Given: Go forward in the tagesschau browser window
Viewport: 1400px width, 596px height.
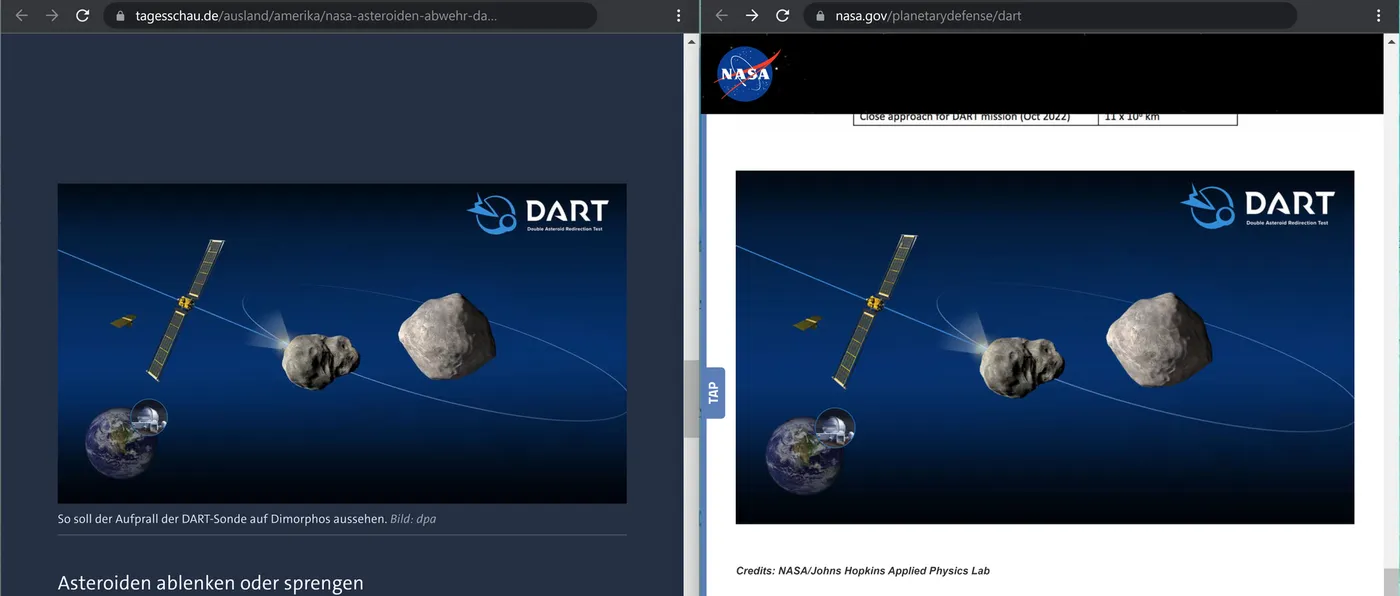Looking at the screenshot, I should 52,16.
